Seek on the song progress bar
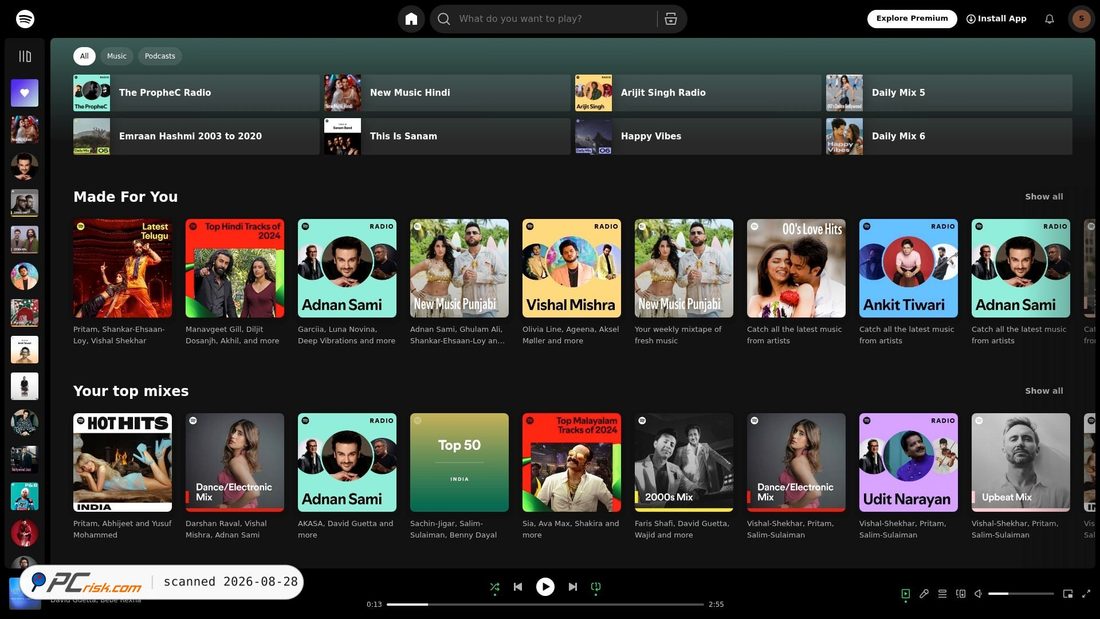The width and height of the screenshot is (1100, 619). 545,604
